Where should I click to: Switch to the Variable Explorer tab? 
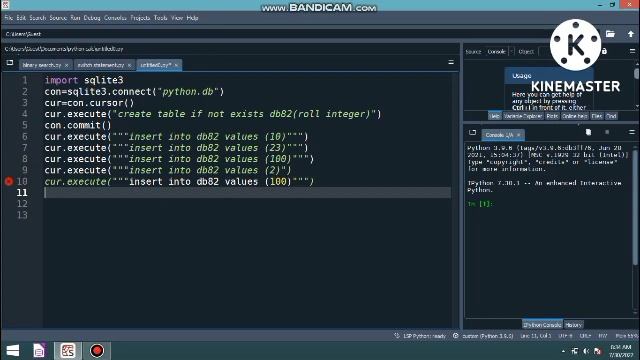click(x=523, y=116)
